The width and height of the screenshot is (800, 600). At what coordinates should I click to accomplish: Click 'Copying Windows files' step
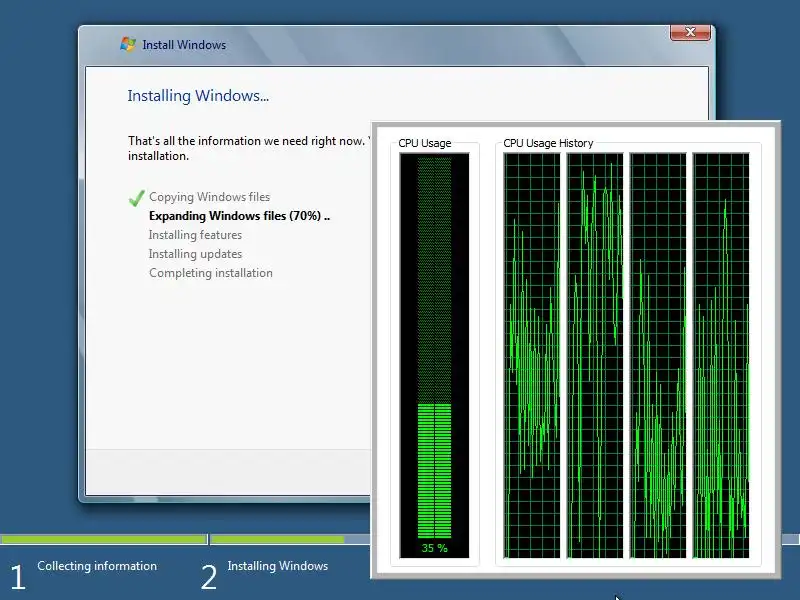209,197
